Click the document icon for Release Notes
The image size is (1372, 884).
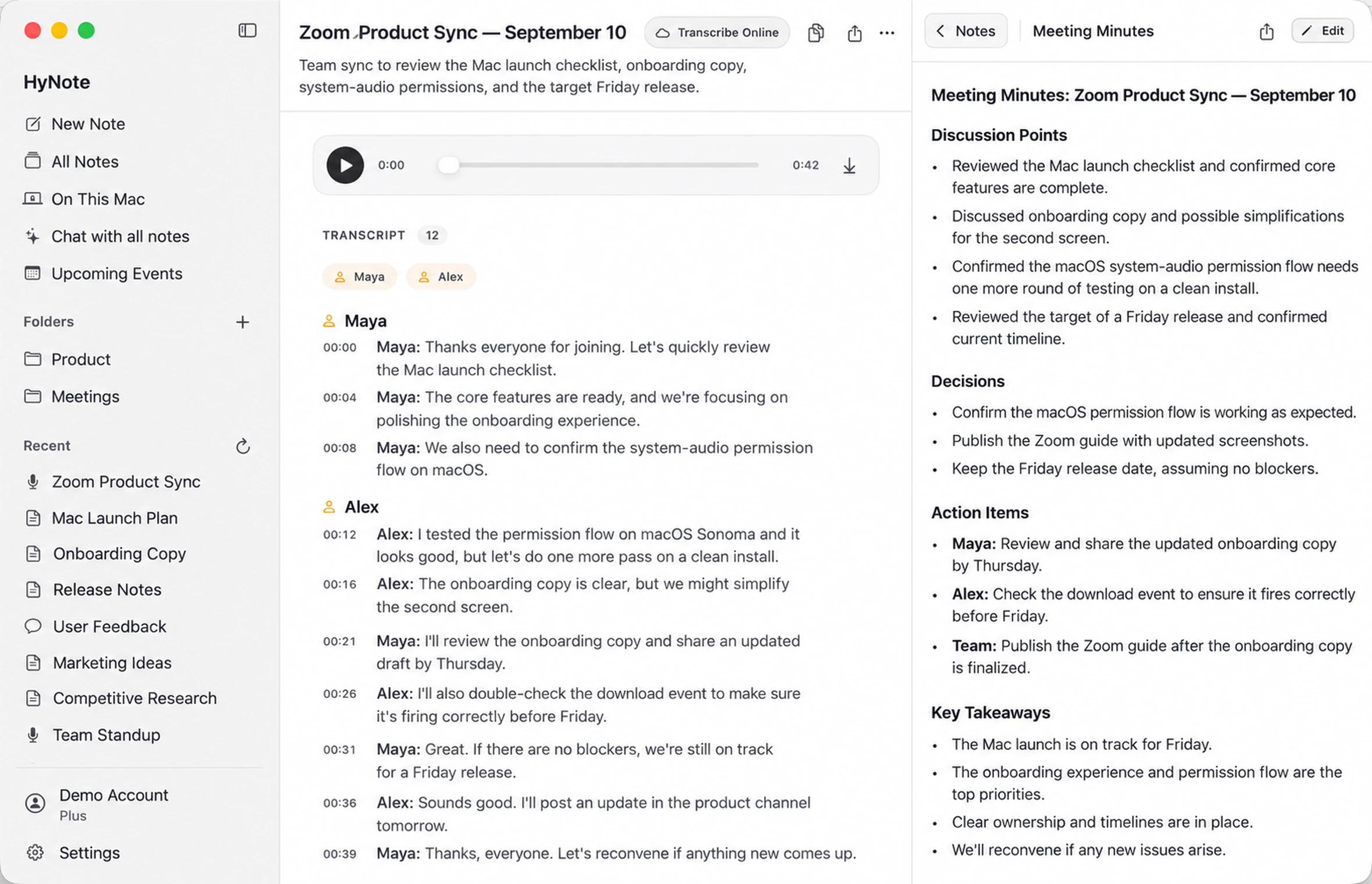click(33, 590)
